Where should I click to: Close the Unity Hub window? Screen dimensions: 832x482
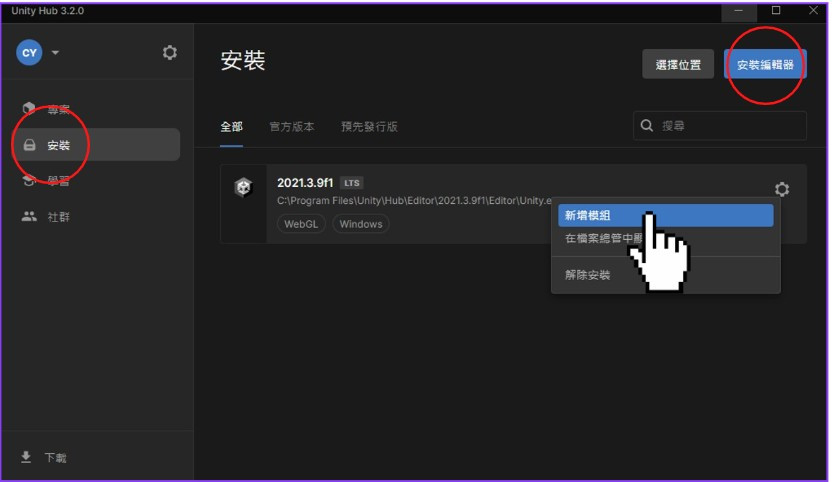coord(813,11)
